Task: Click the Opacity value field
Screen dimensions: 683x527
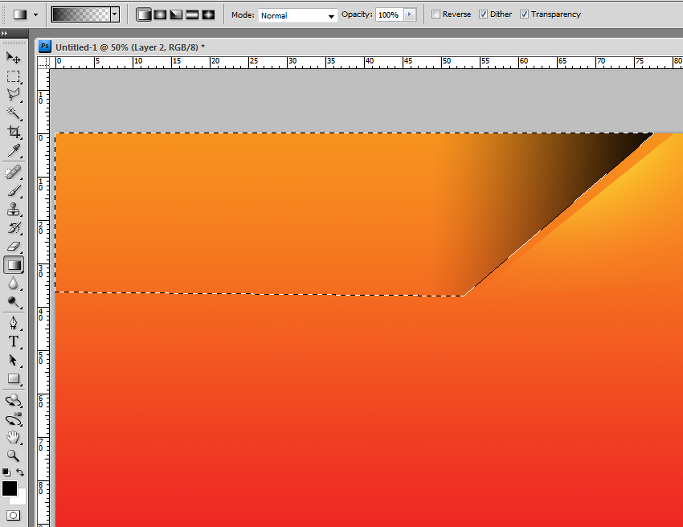Action: pyautogui.click(x=389, y=15)
